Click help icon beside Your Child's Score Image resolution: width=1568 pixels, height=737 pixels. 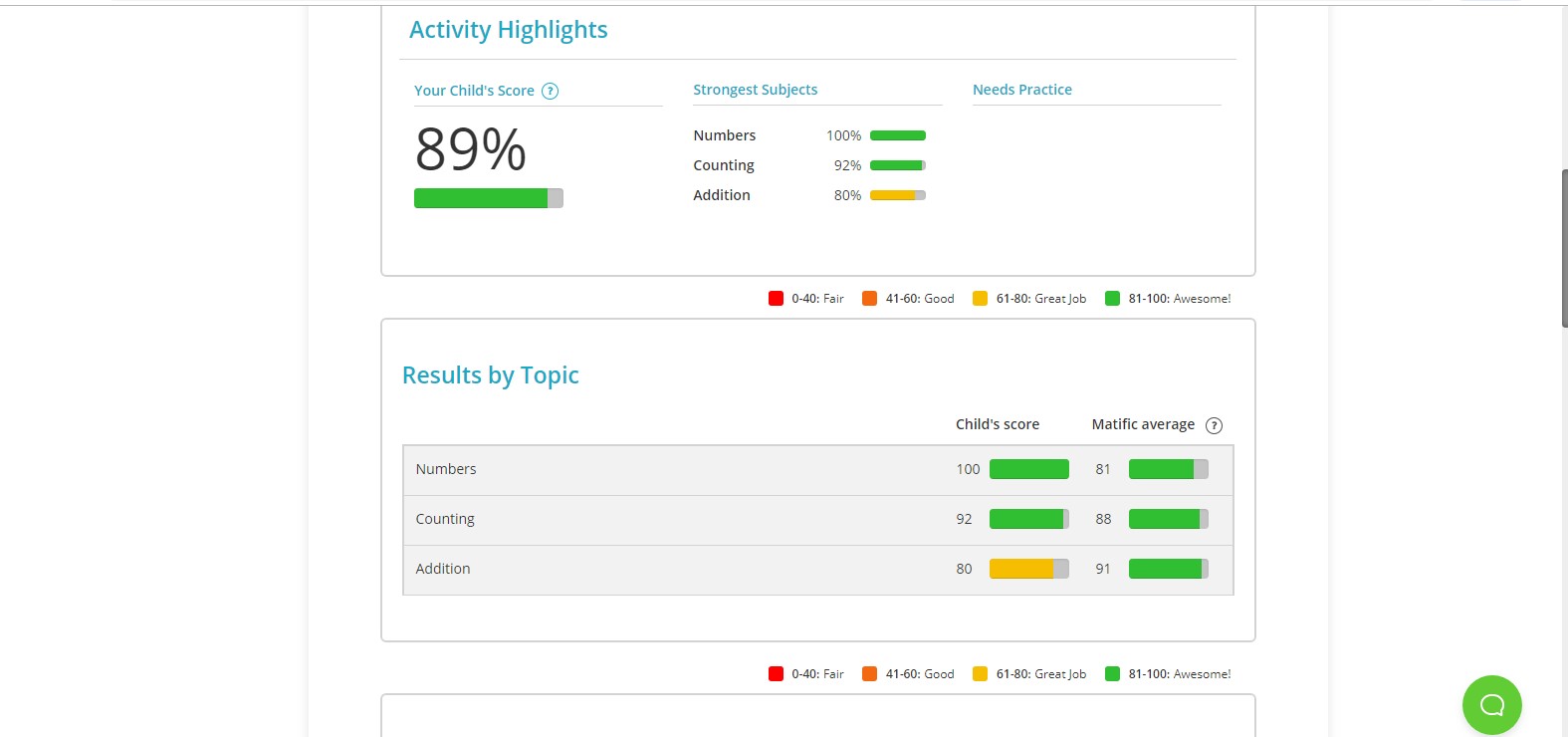[550, 91]
